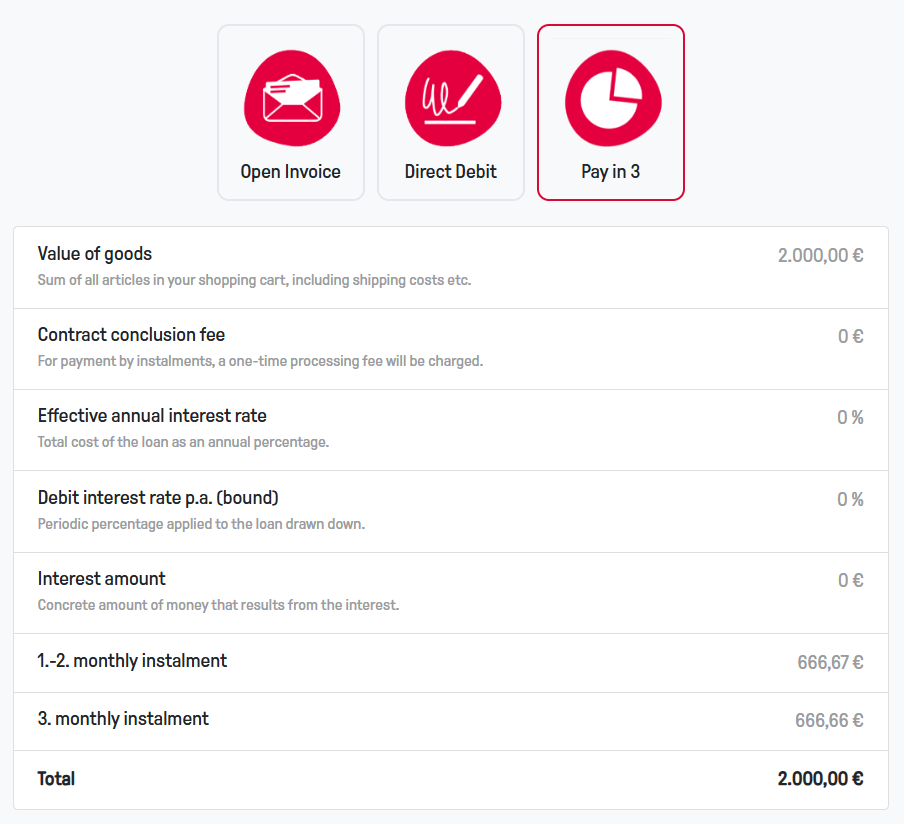Click the Open Invoice envelope icon

click(291, 98)
